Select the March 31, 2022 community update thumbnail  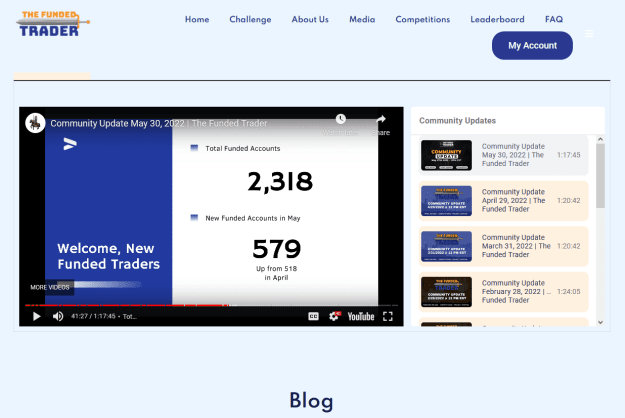click(446, 246)
